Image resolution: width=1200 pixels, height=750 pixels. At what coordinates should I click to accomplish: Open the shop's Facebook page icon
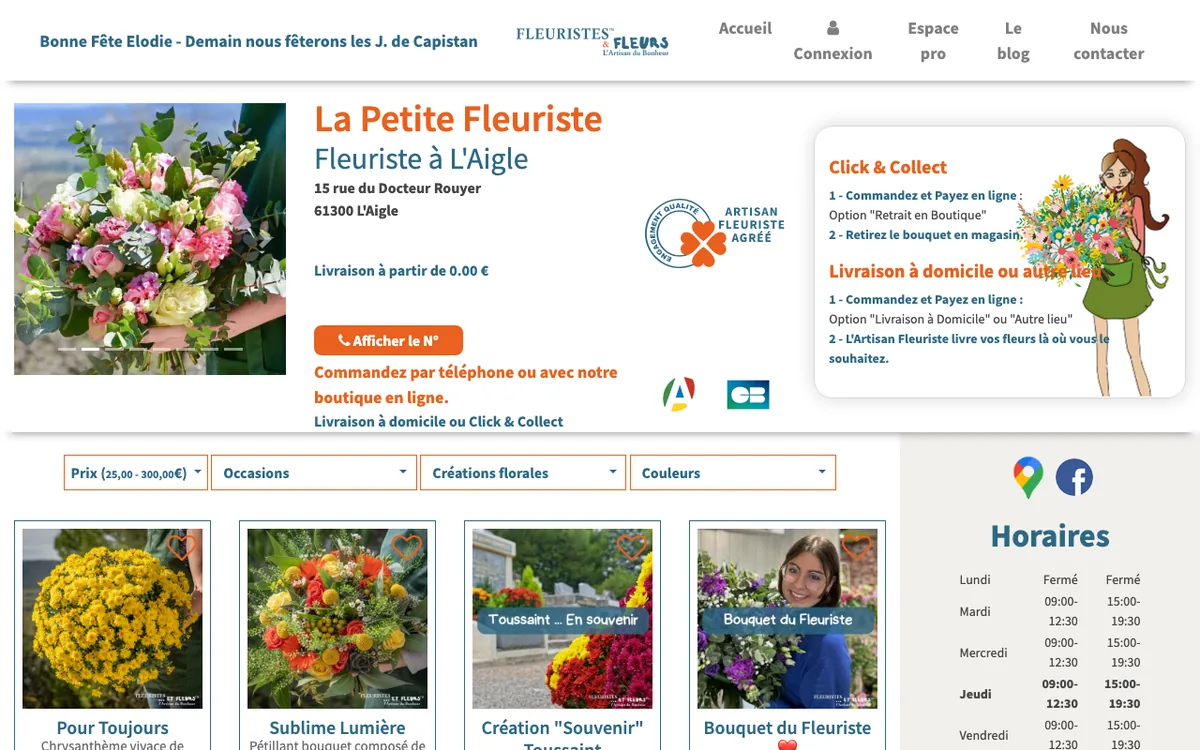[x=1074, y=478]
